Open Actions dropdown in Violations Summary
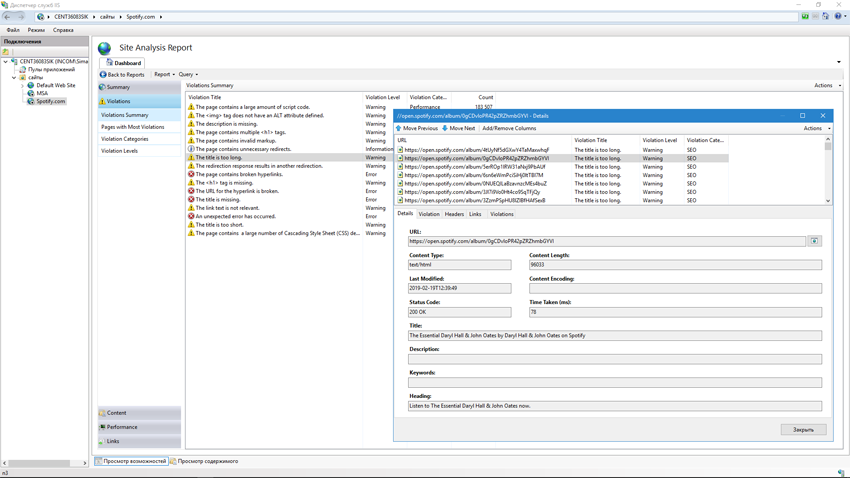The image size is (850, 478). 827,86
